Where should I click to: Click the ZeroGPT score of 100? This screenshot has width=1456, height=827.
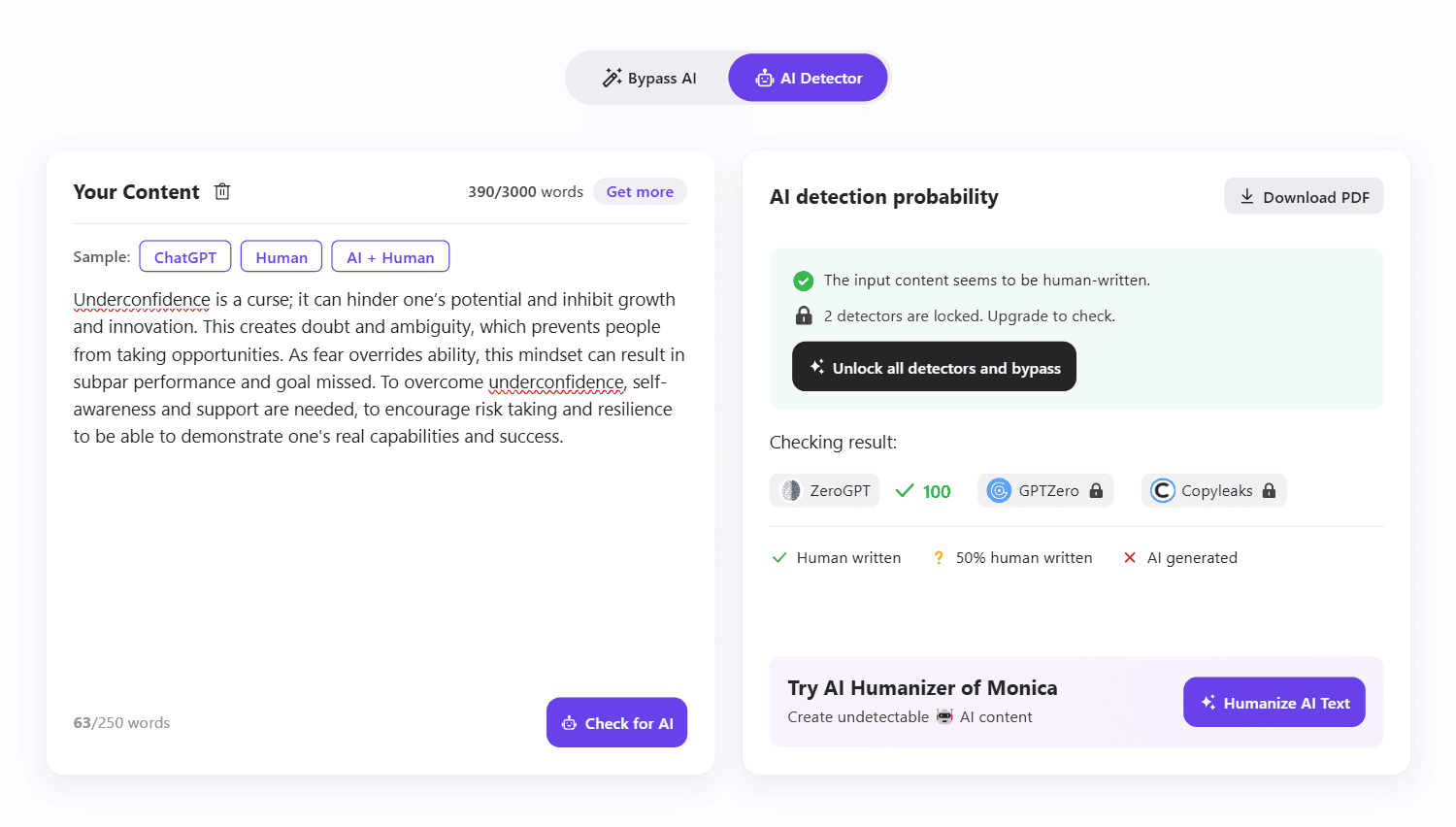[x=936, y=491]
